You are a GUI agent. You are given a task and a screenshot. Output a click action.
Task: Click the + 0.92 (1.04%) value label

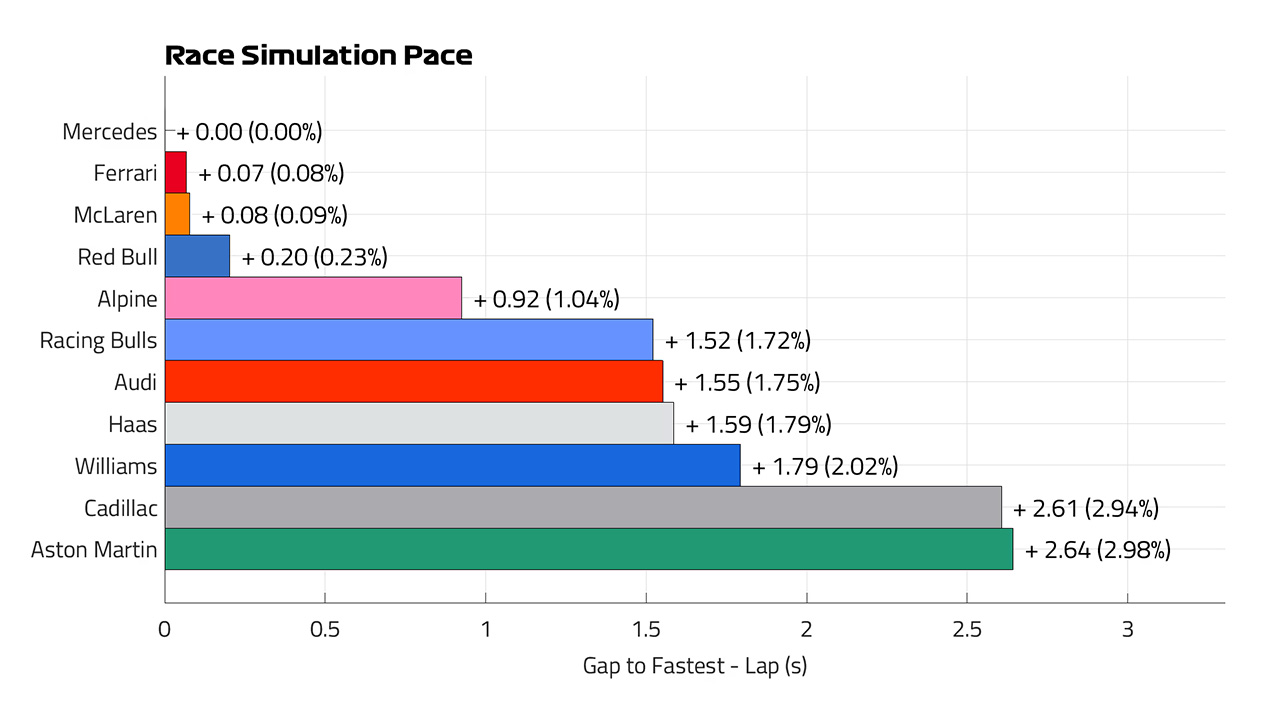[x=546, y=298]
